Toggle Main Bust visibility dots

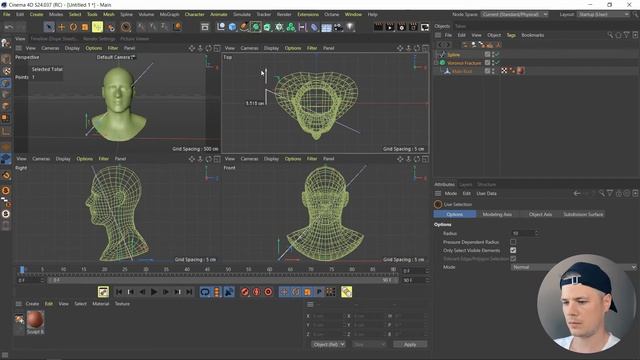point(493,71)
